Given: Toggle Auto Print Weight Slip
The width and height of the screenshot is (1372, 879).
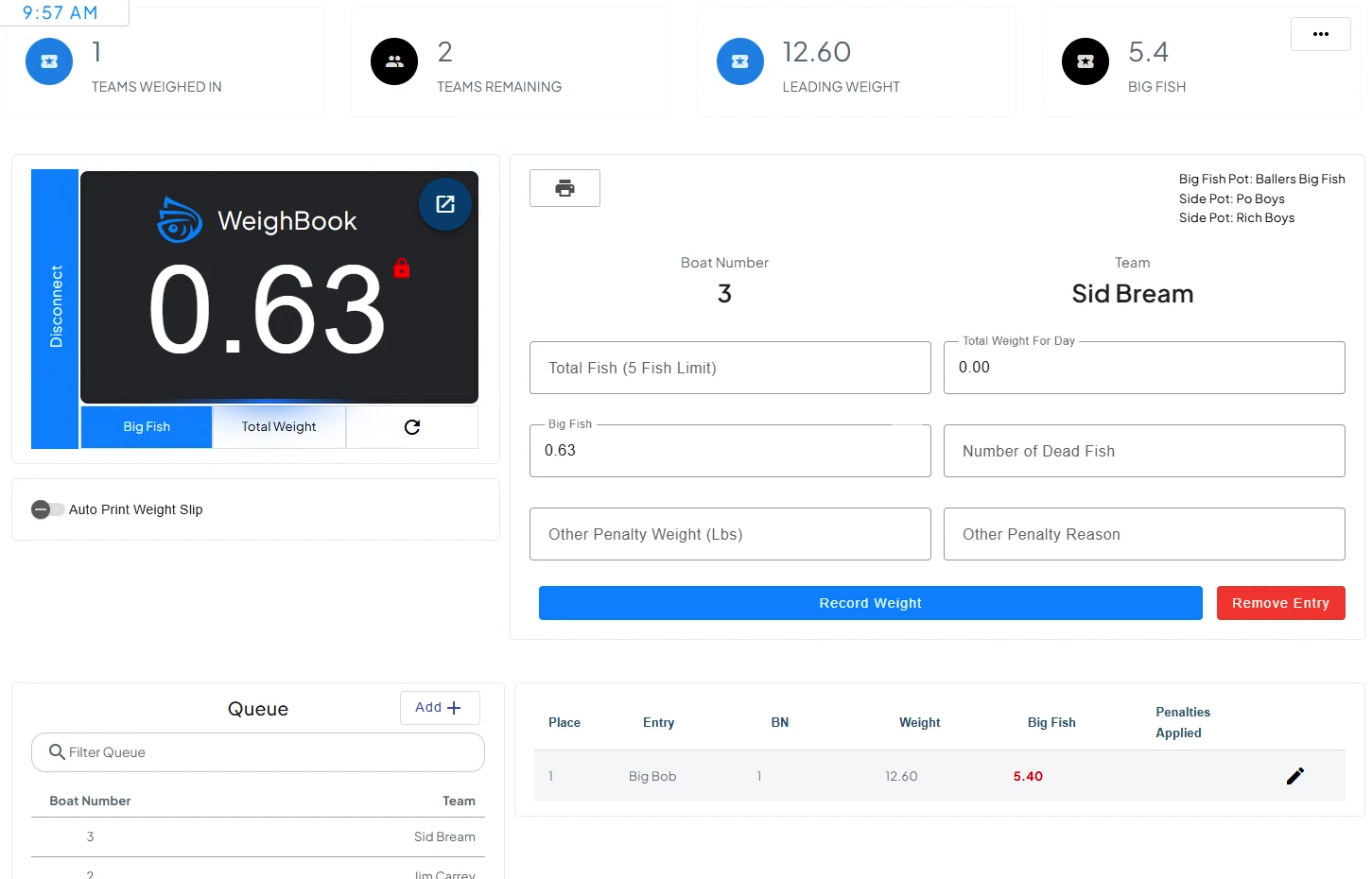Looking at the screenshot, I should [x=47, y=509].
